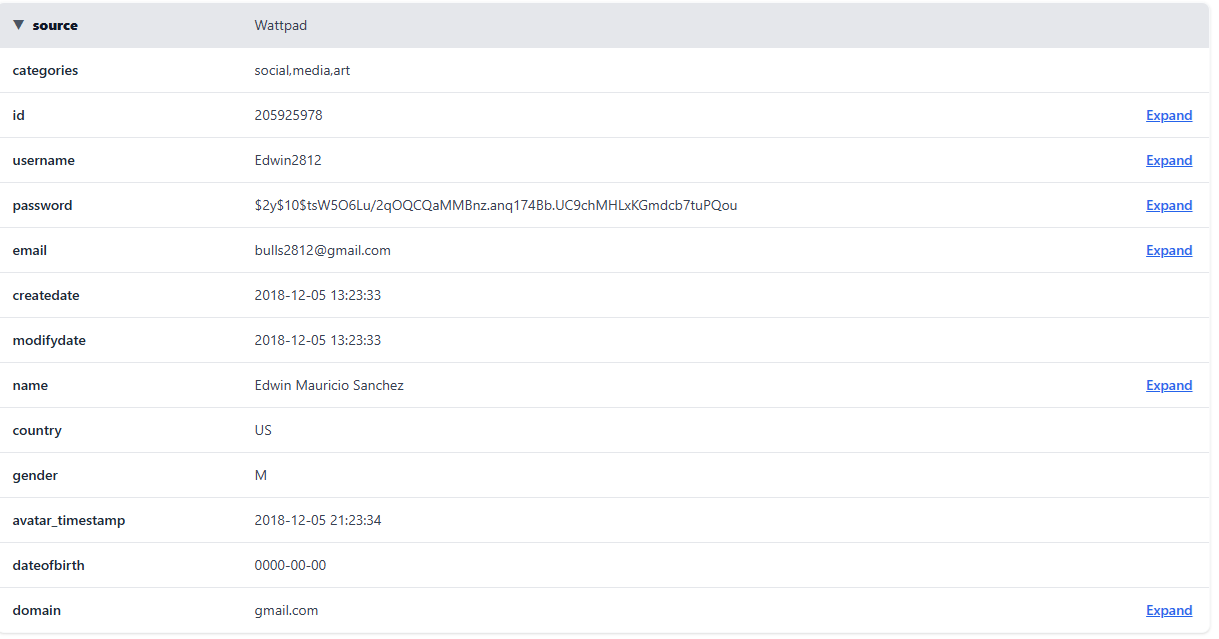The width and height of the screenshot is (1219, 639).
Task: Click the dateofbirth field label
Action: coord(48,565)
